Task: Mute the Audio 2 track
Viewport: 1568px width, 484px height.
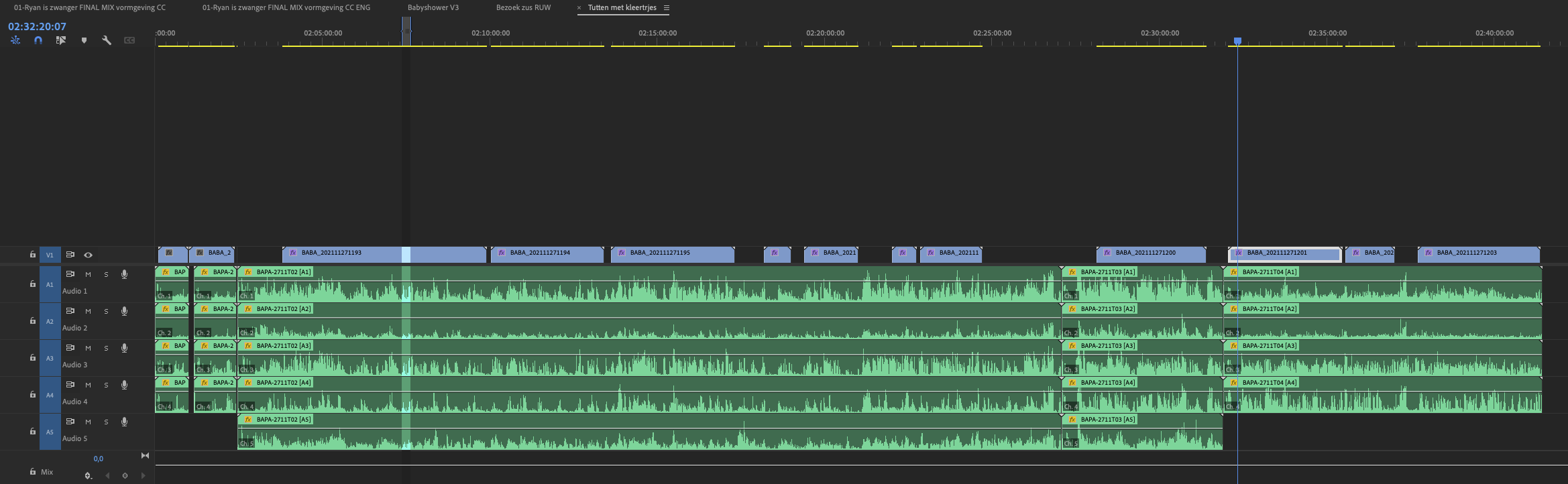Action: tap(88, 311)
